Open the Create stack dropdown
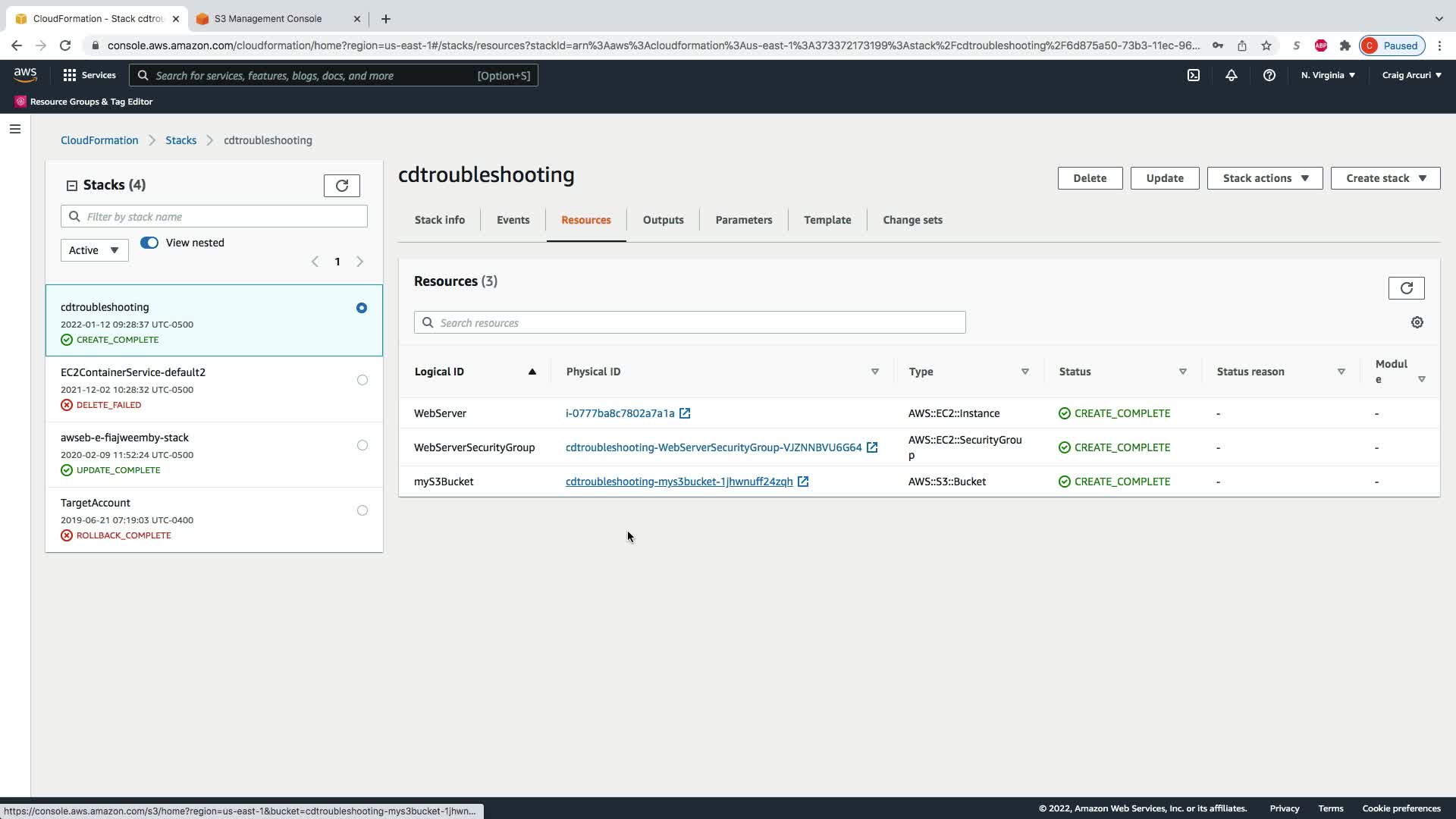Viewport: 1456px width, 819px height. tap(1385, 178)
